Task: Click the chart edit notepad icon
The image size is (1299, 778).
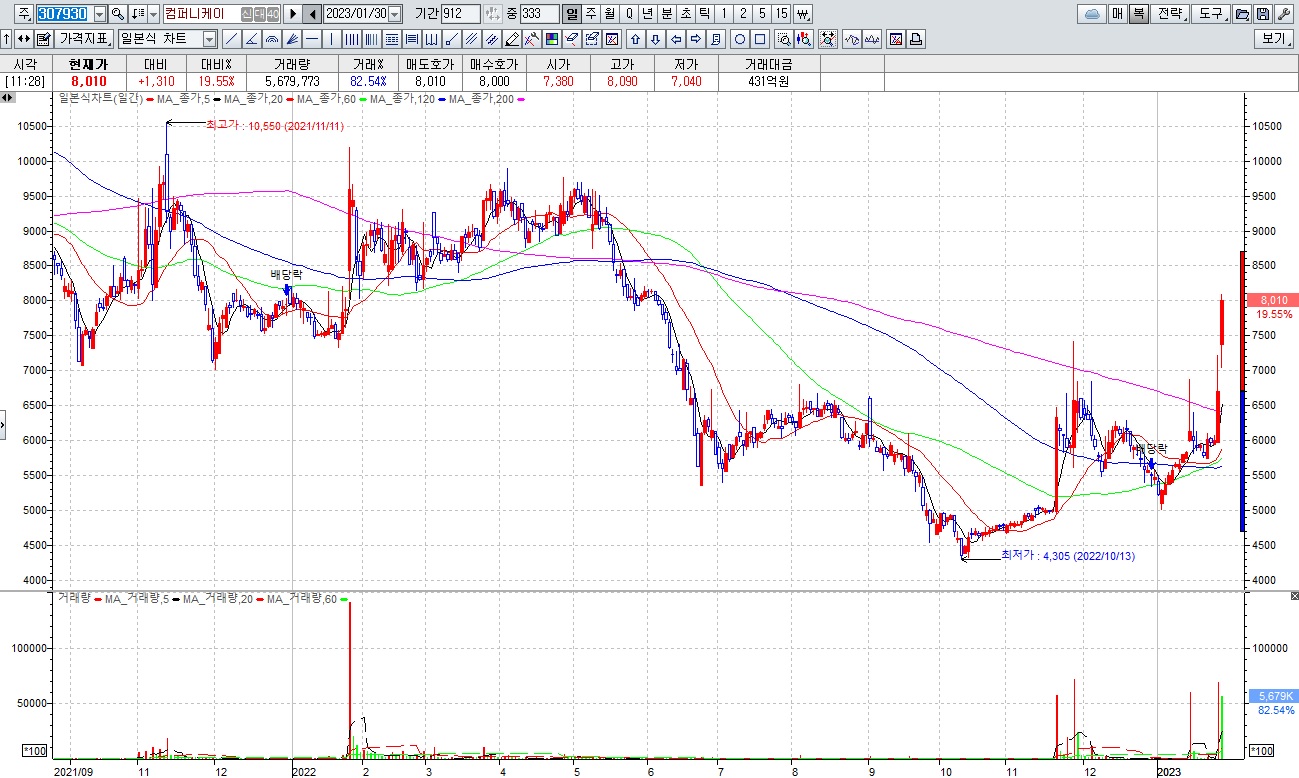Action: 43,39
